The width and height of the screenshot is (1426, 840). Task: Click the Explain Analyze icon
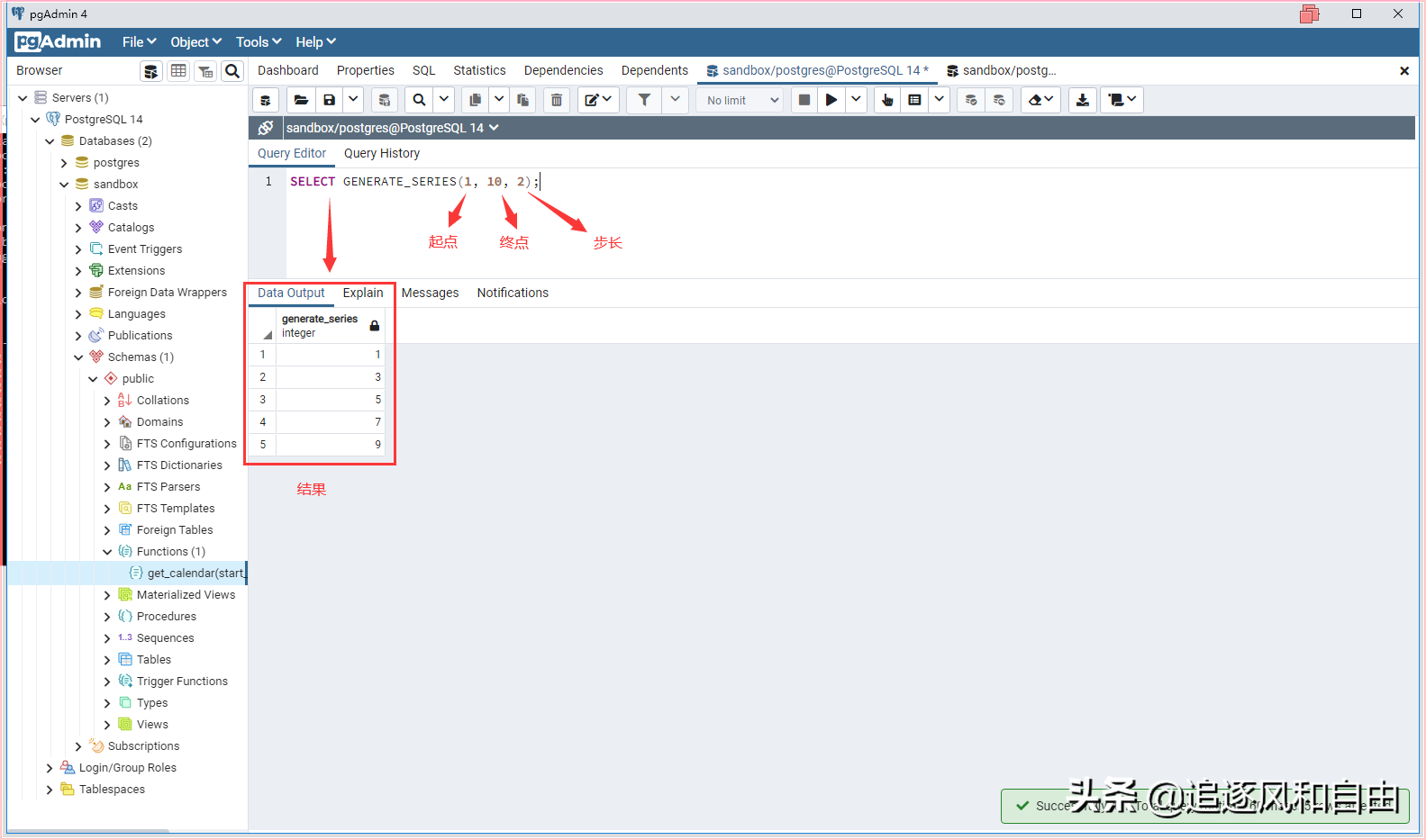[914, 100]
